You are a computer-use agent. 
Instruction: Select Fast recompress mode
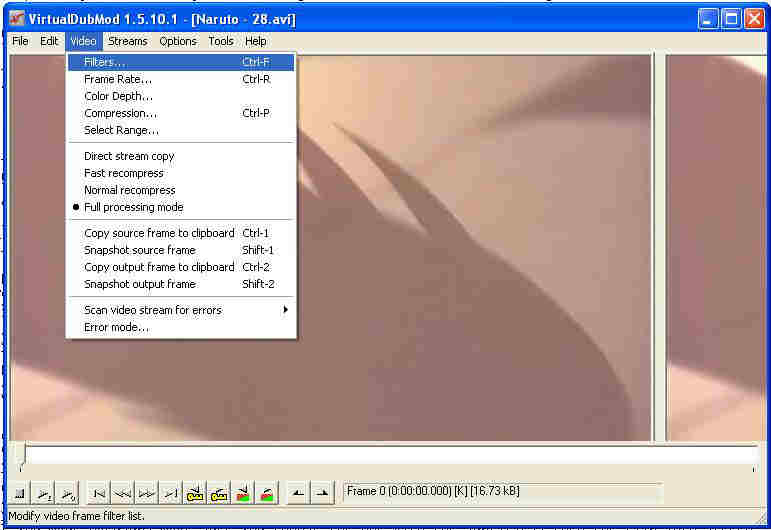click(x=181, y=173)
